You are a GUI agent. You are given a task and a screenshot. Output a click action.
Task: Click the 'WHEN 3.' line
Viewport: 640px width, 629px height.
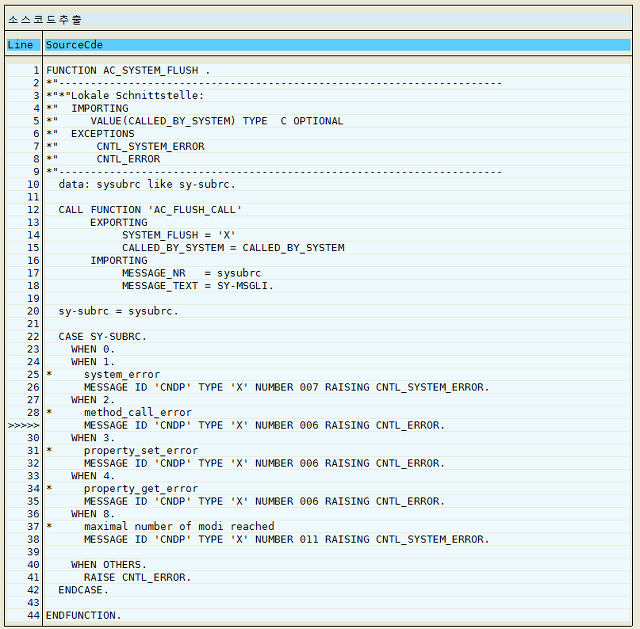click(93, 438)
